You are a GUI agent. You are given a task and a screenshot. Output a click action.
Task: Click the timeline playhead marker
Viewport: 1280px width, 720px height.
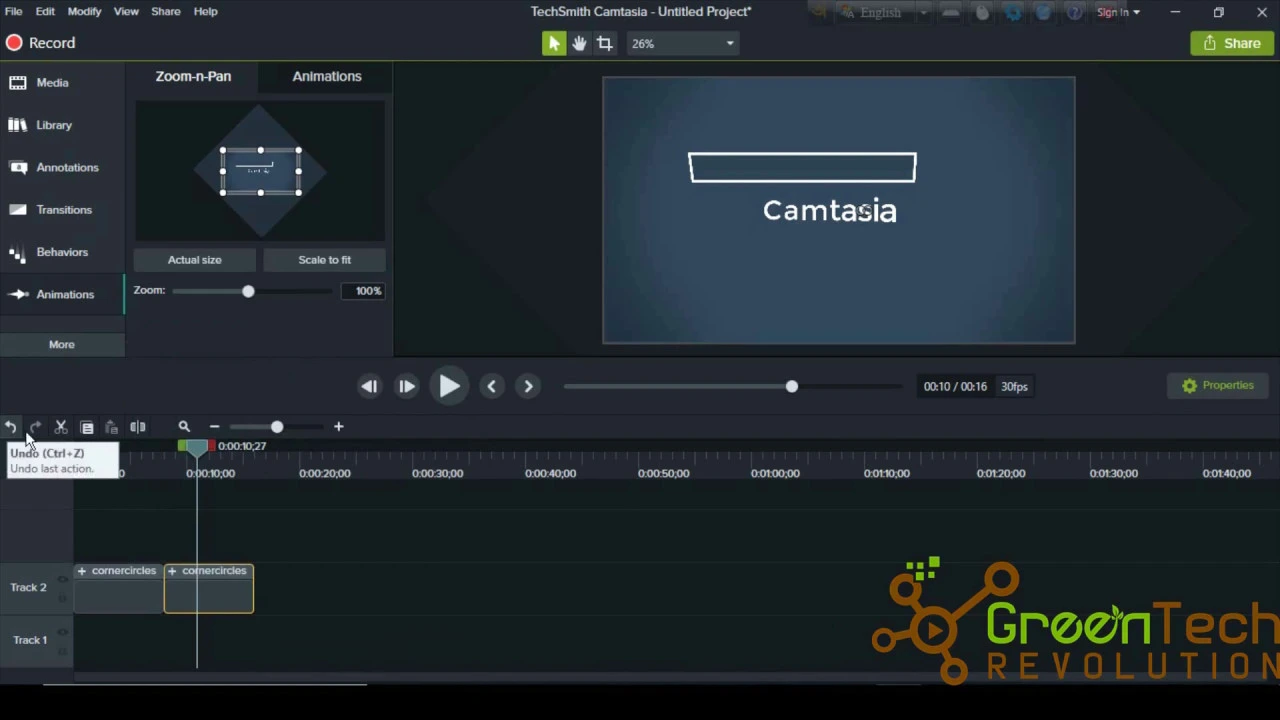[197, 447]
